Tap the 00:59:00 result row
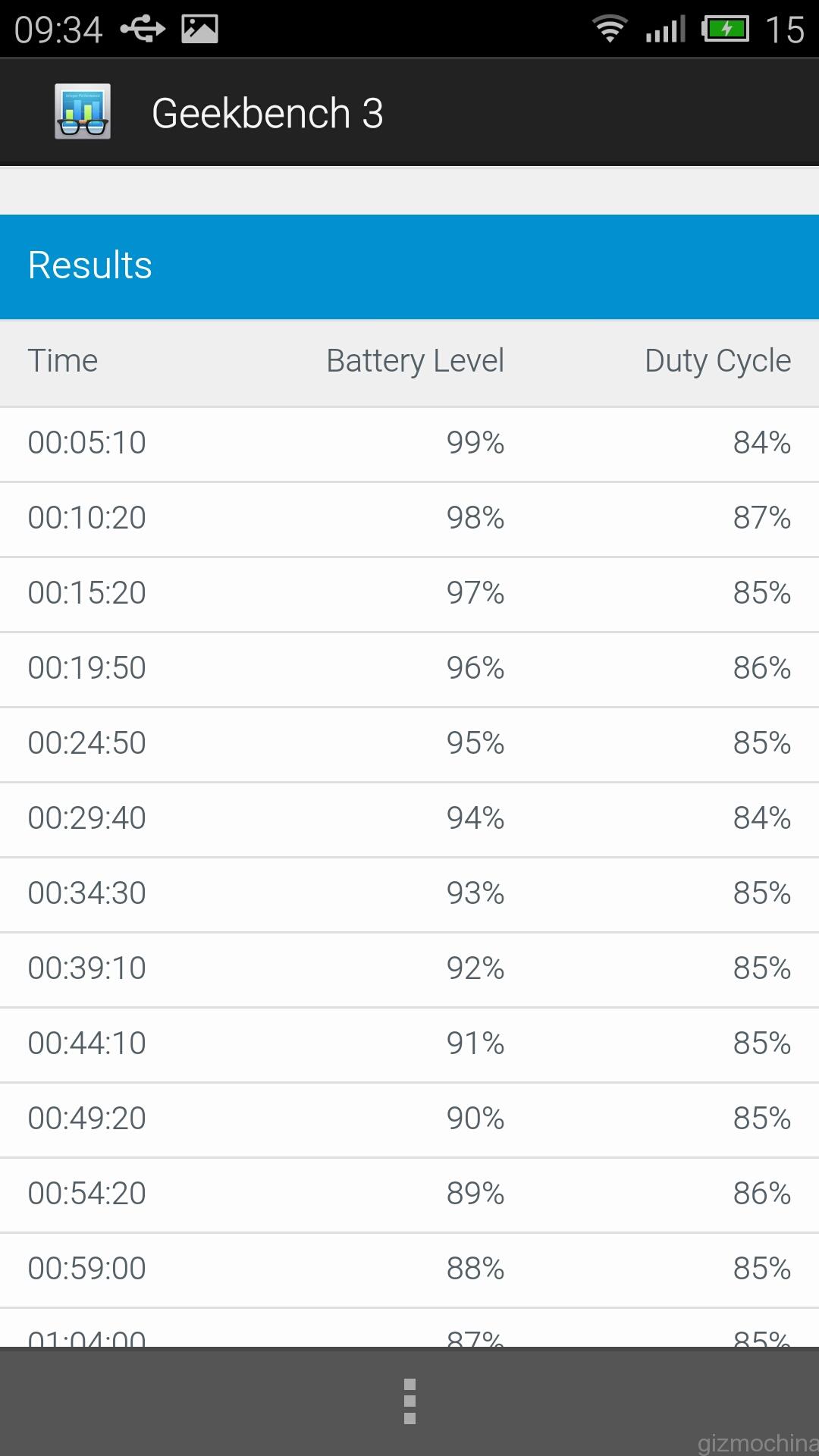The height and width of the screenshot is (1456, 819). pyautogui.click(x=409, y=1270)
